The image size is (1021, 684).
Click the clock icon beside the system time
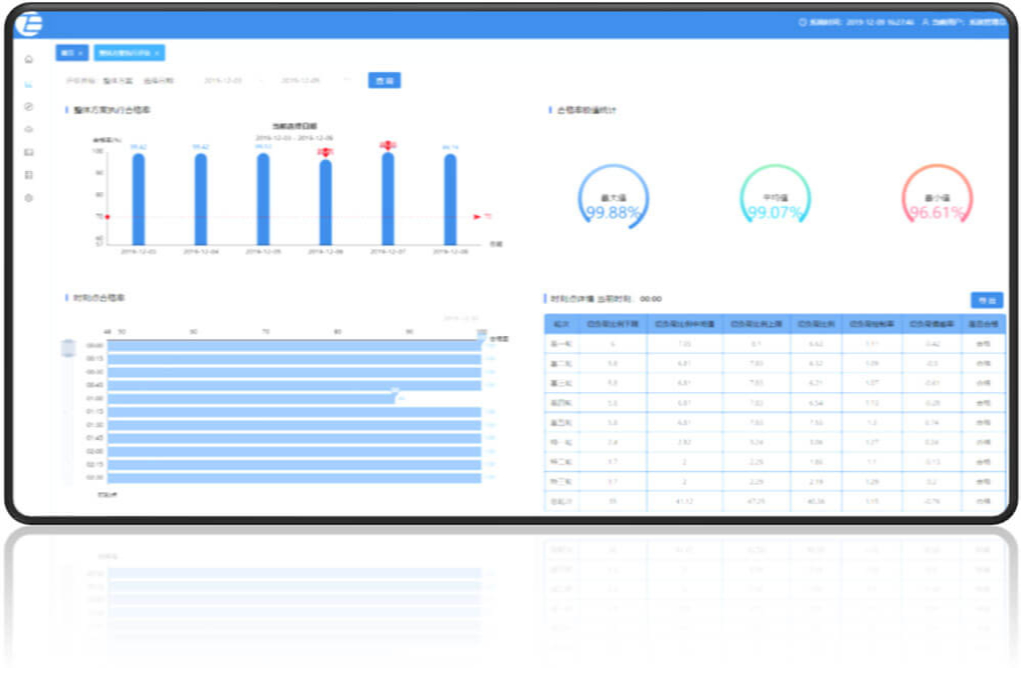coord(802,22)
